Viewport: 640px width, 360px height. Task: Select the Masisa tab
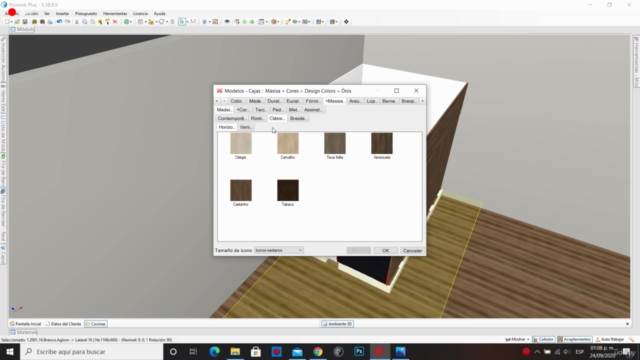[x=334, y=101]
